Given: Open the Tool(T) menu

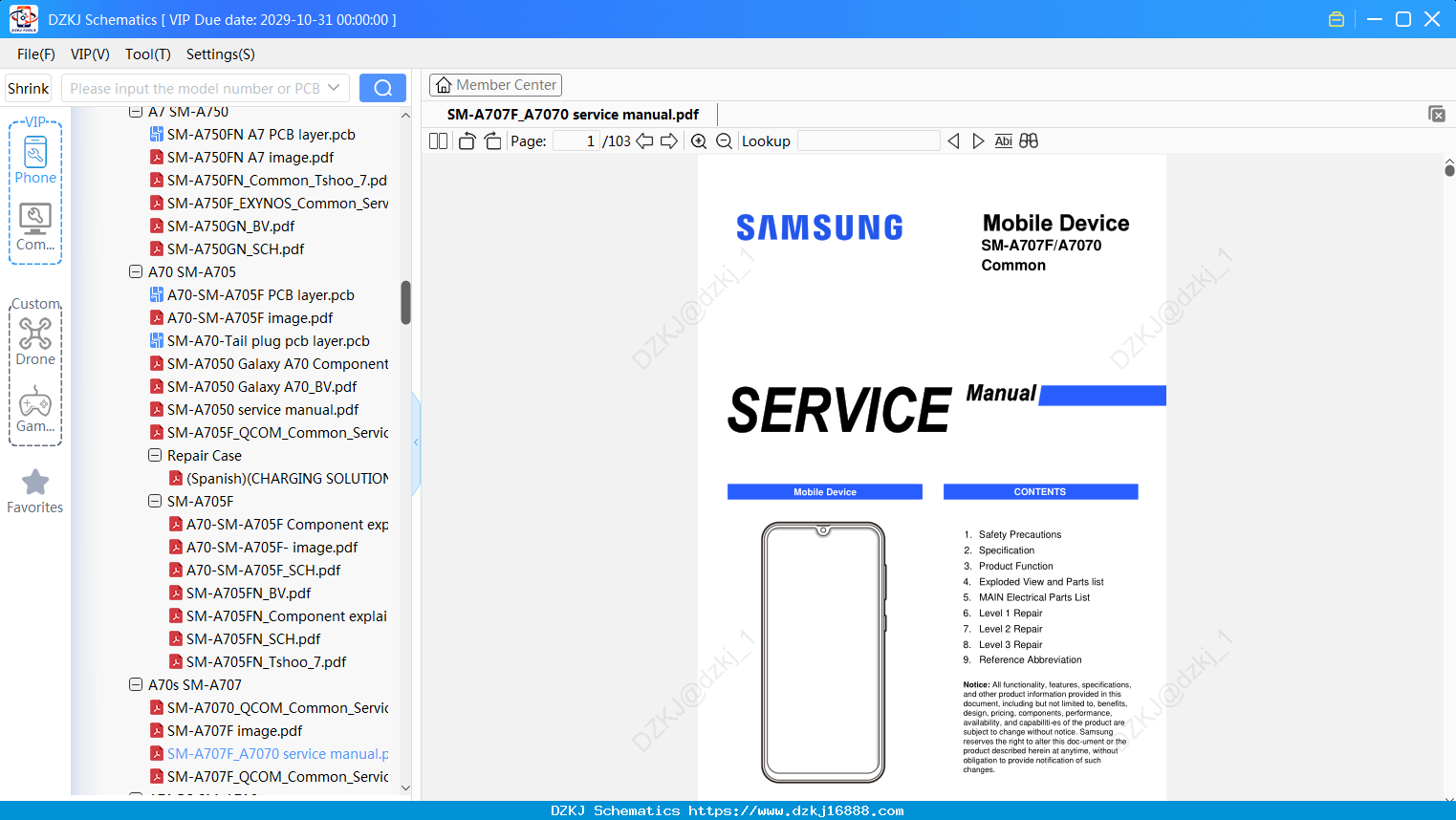Looking at the screenshot, I should point(148,54).
